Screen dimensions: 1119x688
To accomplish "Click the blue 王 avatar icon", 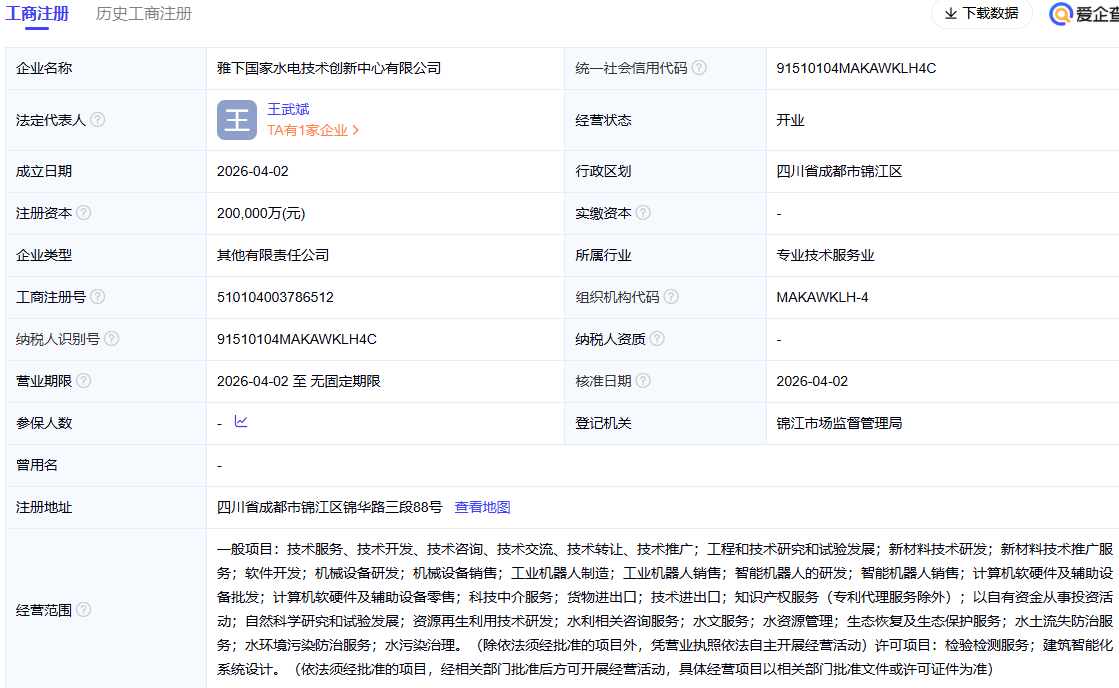I will [x=237, y=120].
